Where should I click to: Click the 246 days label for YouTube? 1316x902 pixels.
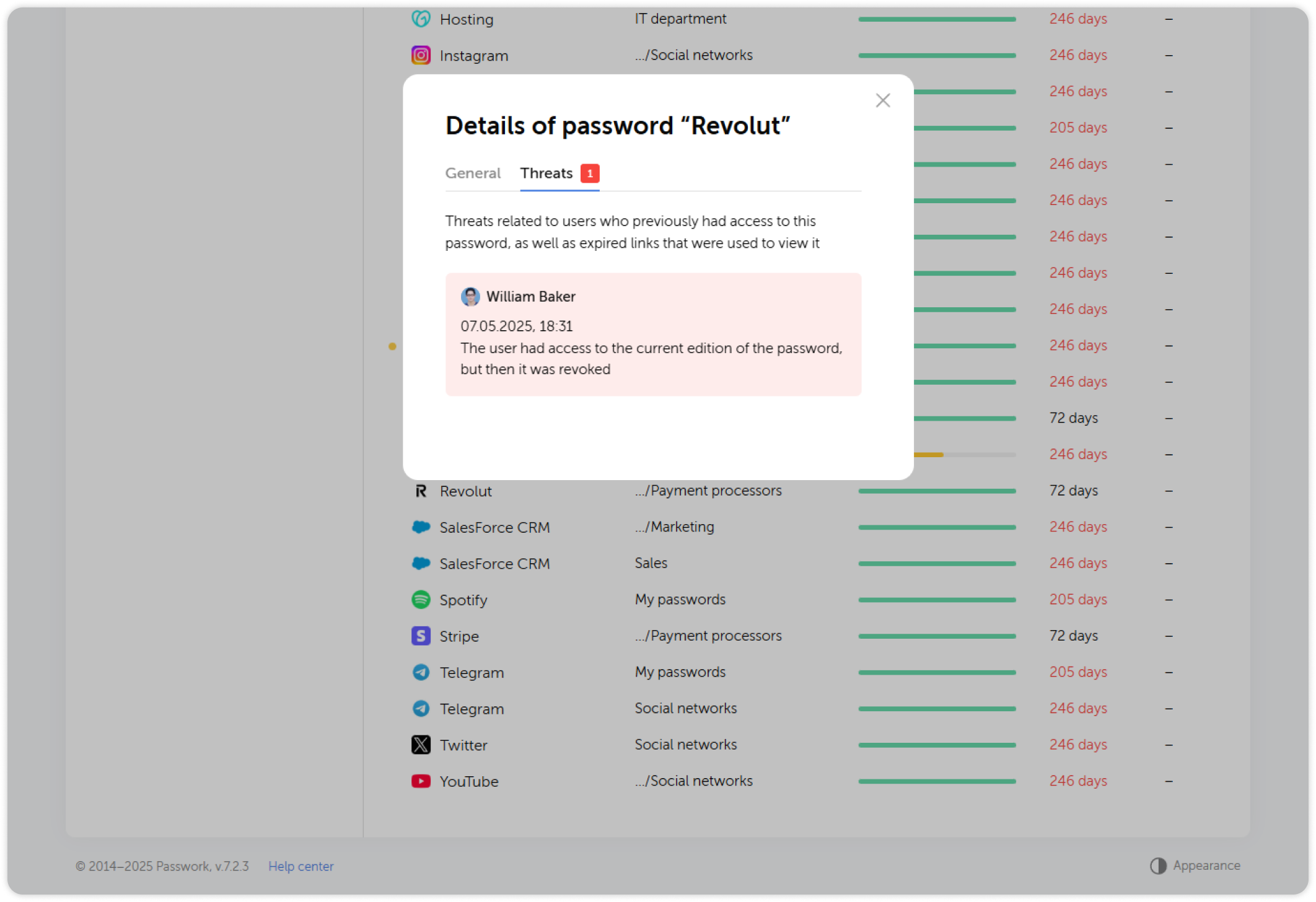[1078, 781]
